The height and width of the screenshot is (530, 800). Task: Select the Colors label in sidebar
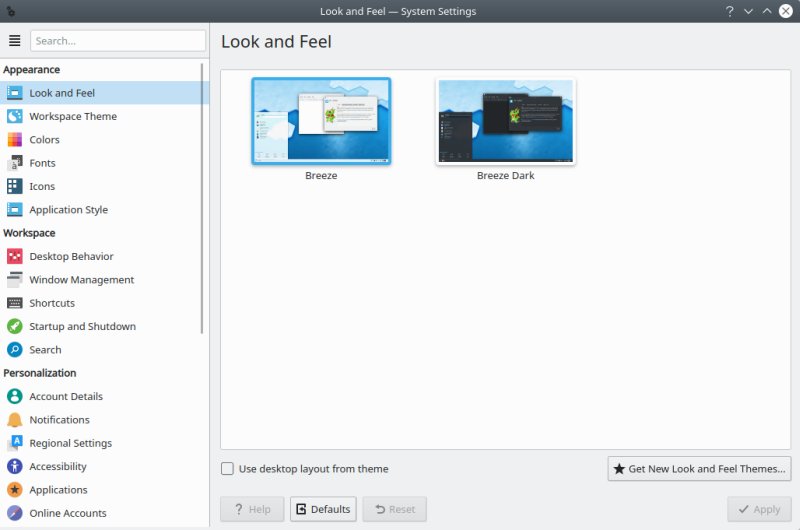click(44, 140)
